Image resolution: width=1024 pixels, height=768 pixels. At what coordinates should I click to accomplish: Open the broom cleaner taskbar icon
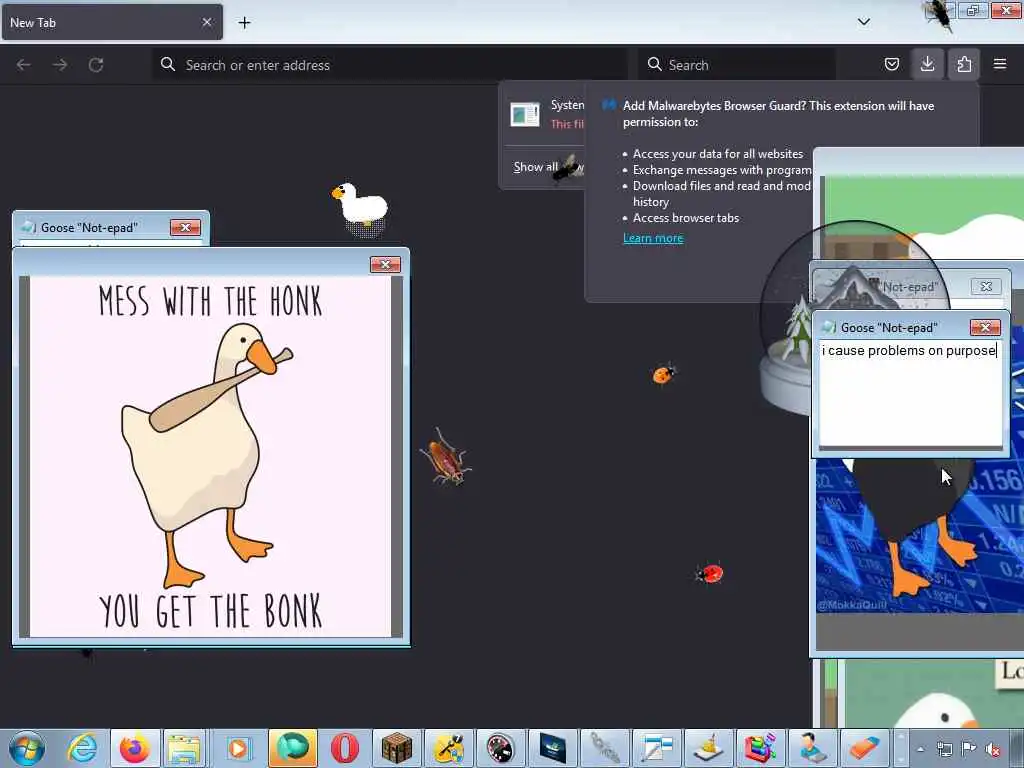point(709,748)
